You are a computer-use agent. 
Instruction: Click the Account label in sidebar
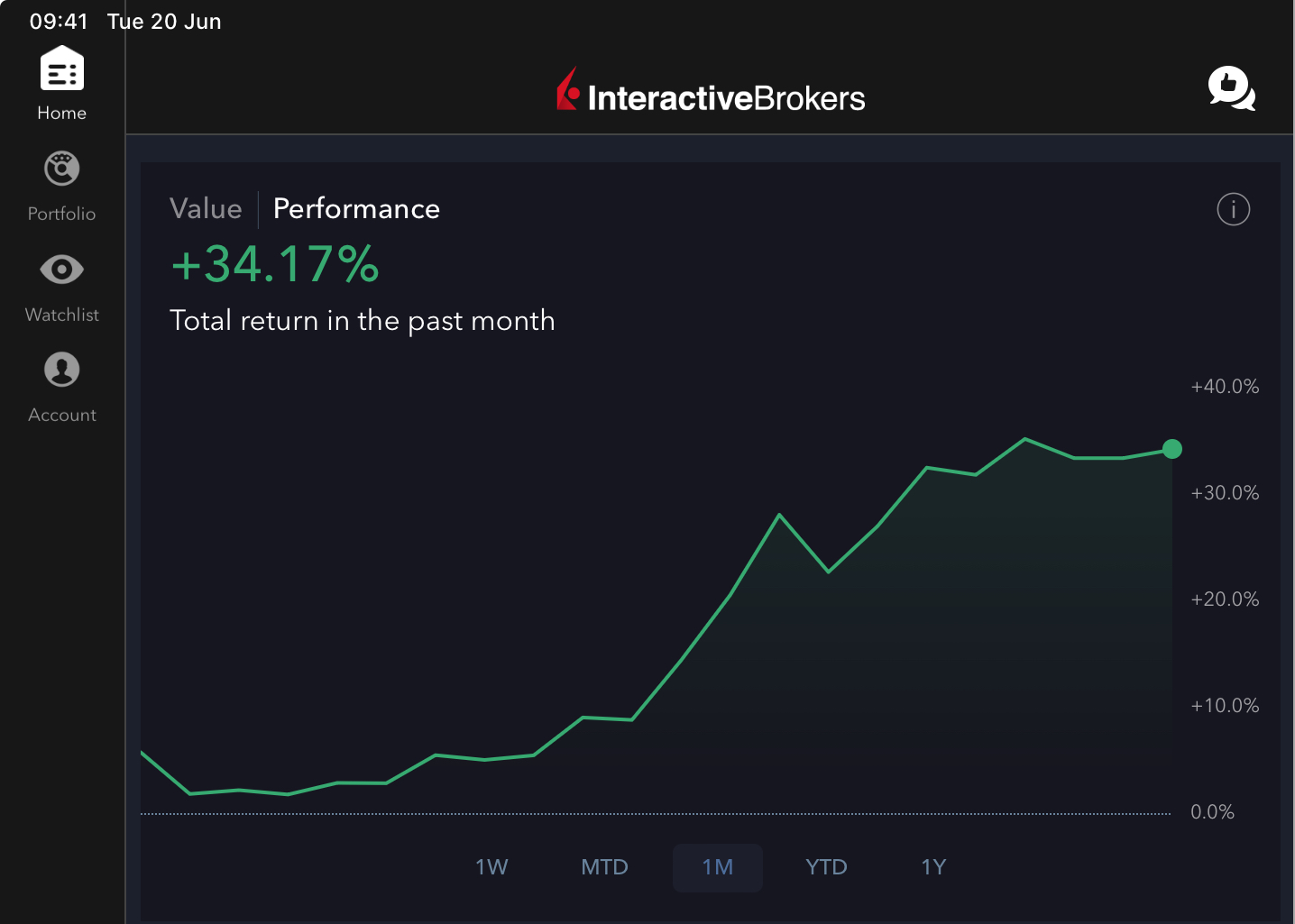click(x=62, y=415)
